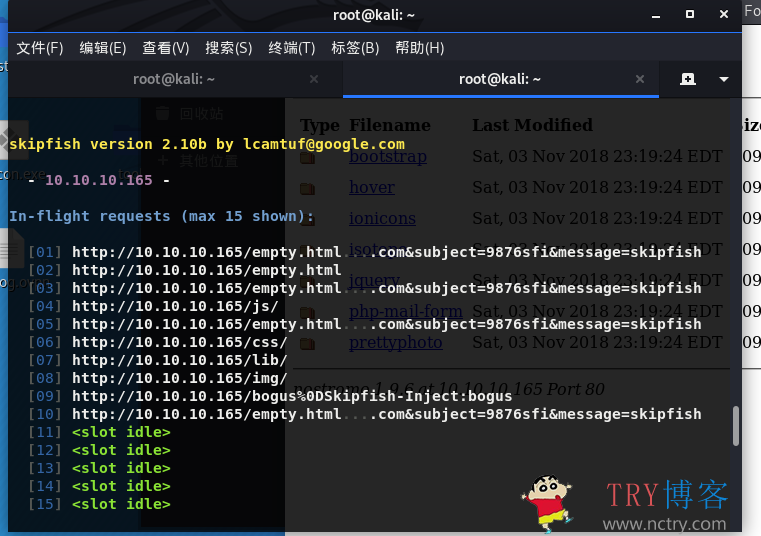Close the first root@kali tab
Viewport: 761px width, 536px height.
tap(314, 79)
